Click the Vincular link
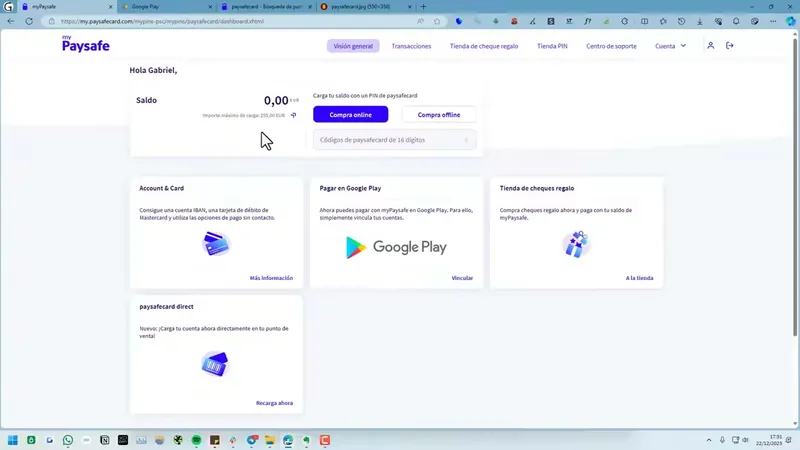 [x=462, y=278]
